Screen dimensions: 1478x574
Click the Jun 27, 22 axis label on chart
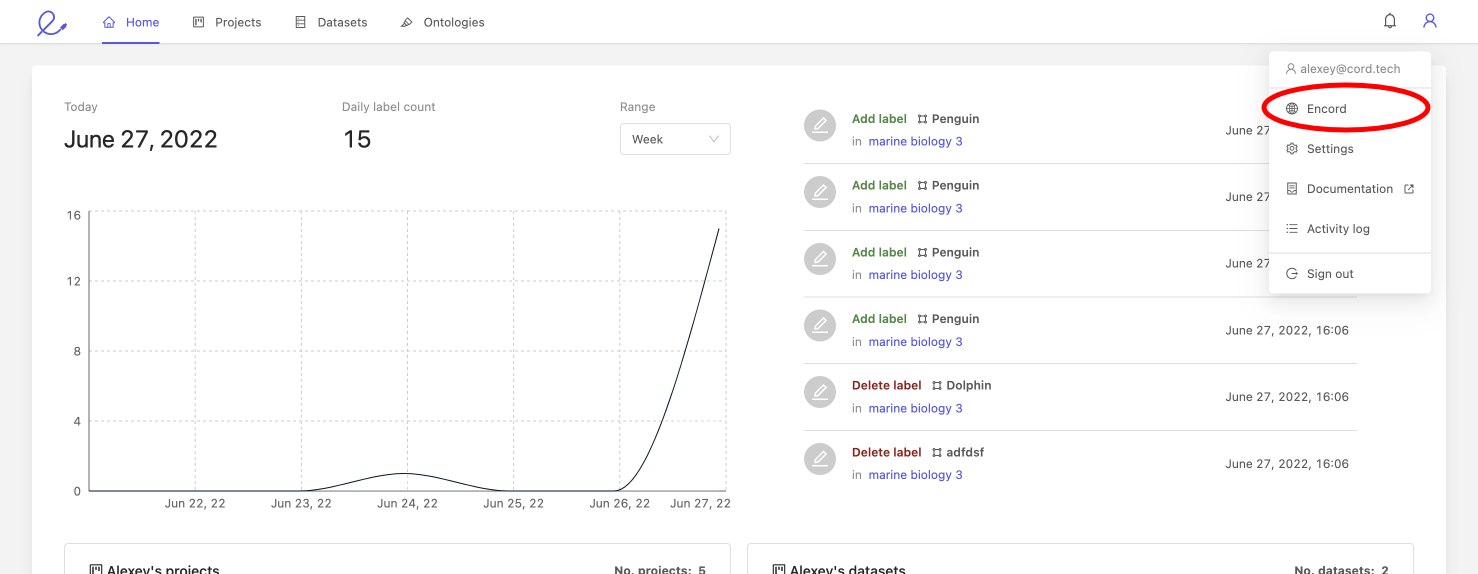coord(700,504)
